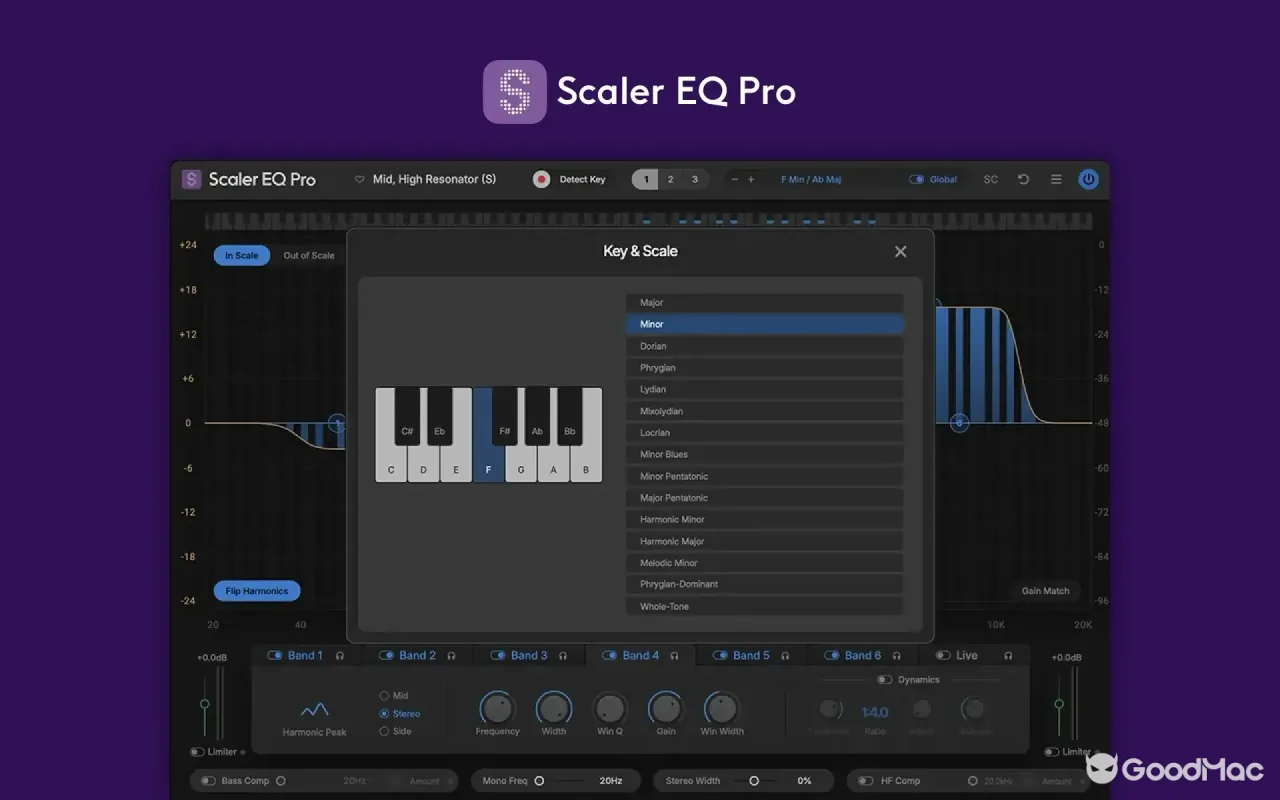Open the Mid, High Resonator (S) preset dropdown
This screenshot has height=800, width=1280.
tap(434, 180)
